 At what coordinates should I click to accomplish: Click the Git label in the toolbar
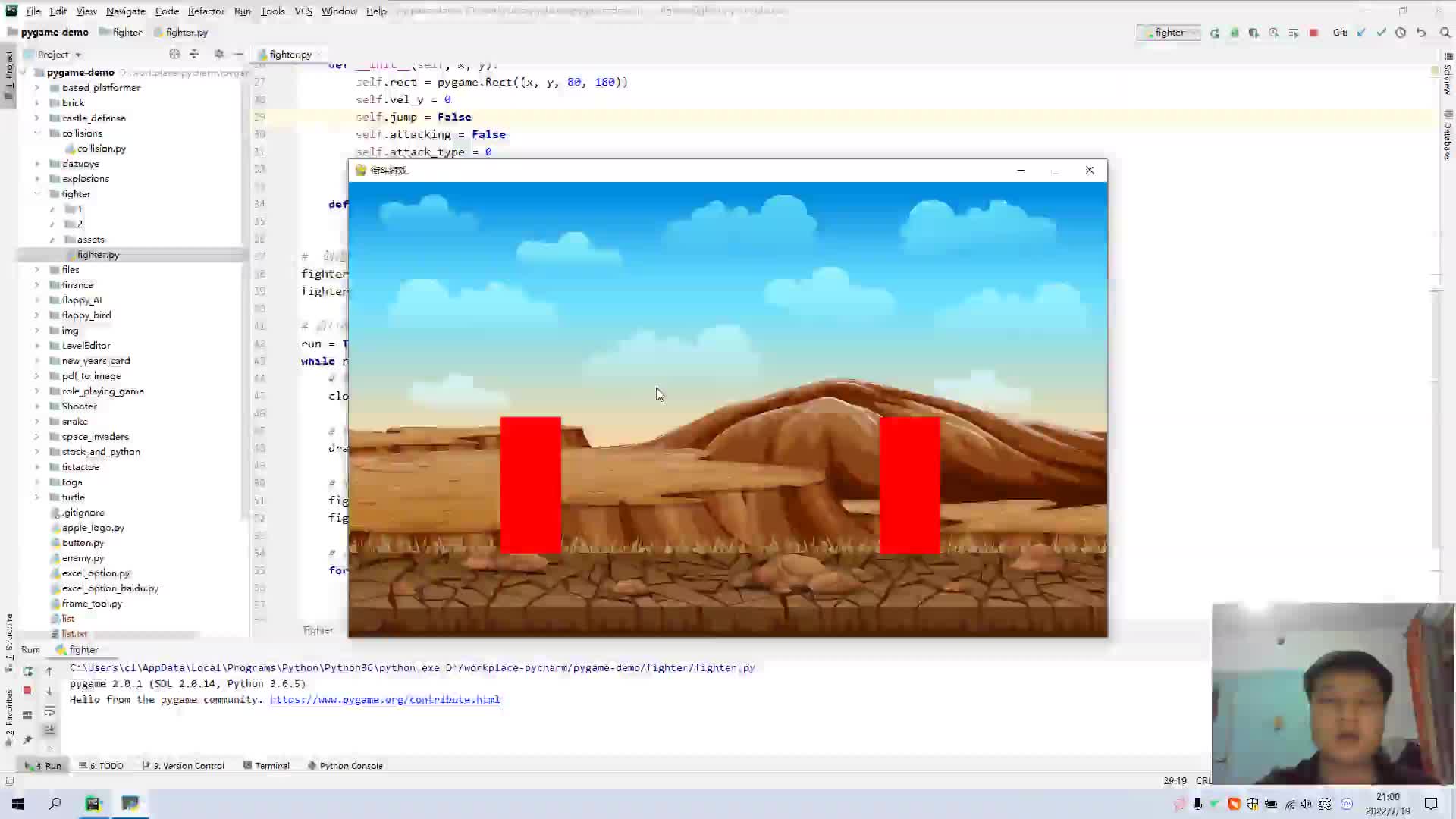coord(1339,33)
